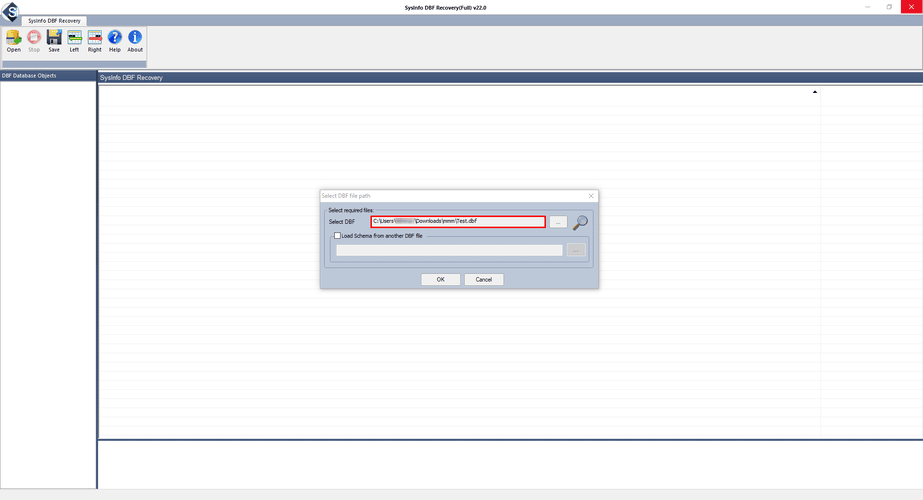Close the application window

pyautogui.click(x=911, y=6)
